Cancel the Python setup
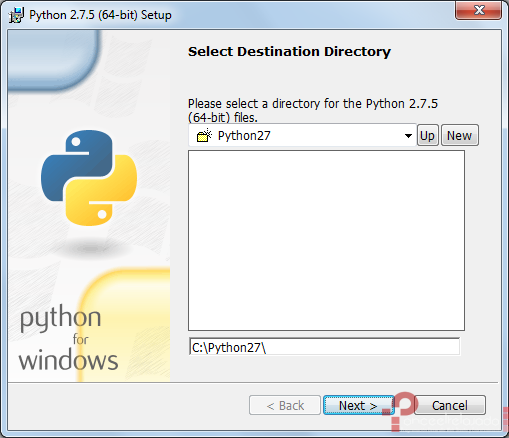The width and height of the screenshot is (509, 438). pyautogui.click(x=450, y=405)
